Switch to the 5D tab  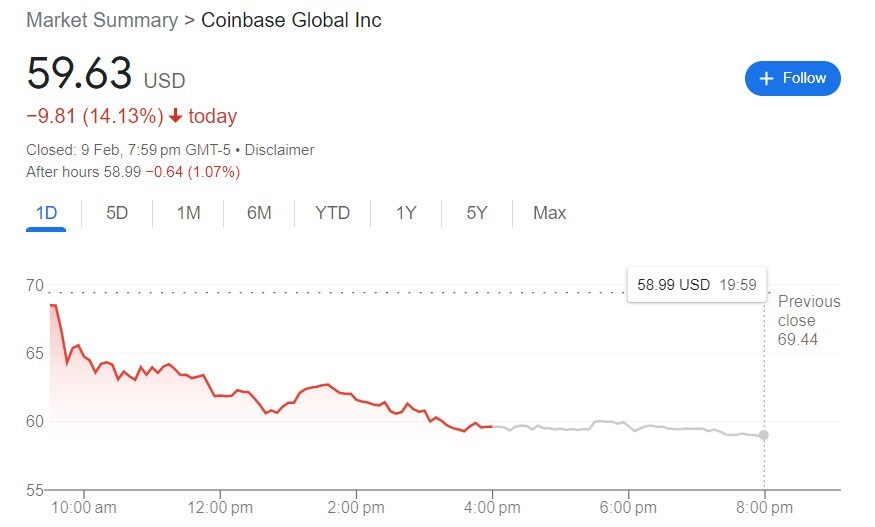(117, 213)
